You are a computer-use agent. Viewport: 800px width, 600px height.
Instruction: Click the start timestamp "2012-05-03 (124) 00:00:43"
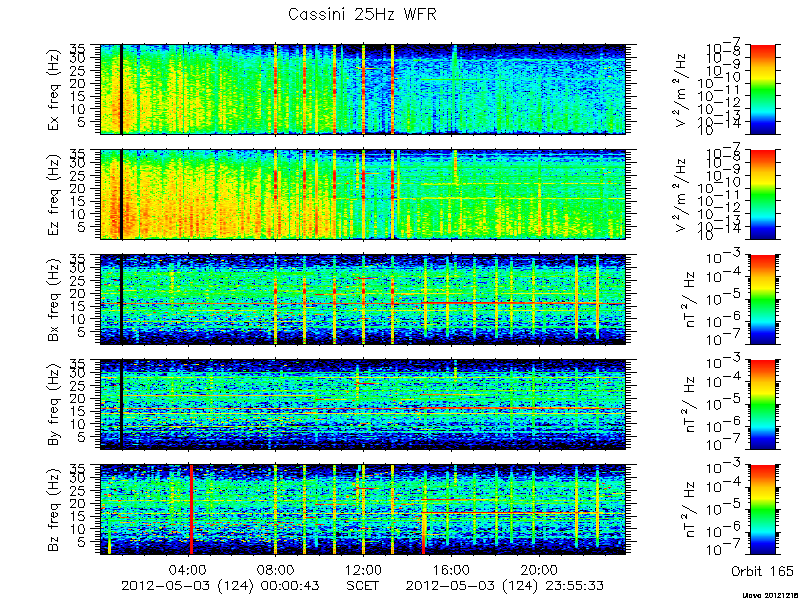pyautogui.click(x=222, y=585)
